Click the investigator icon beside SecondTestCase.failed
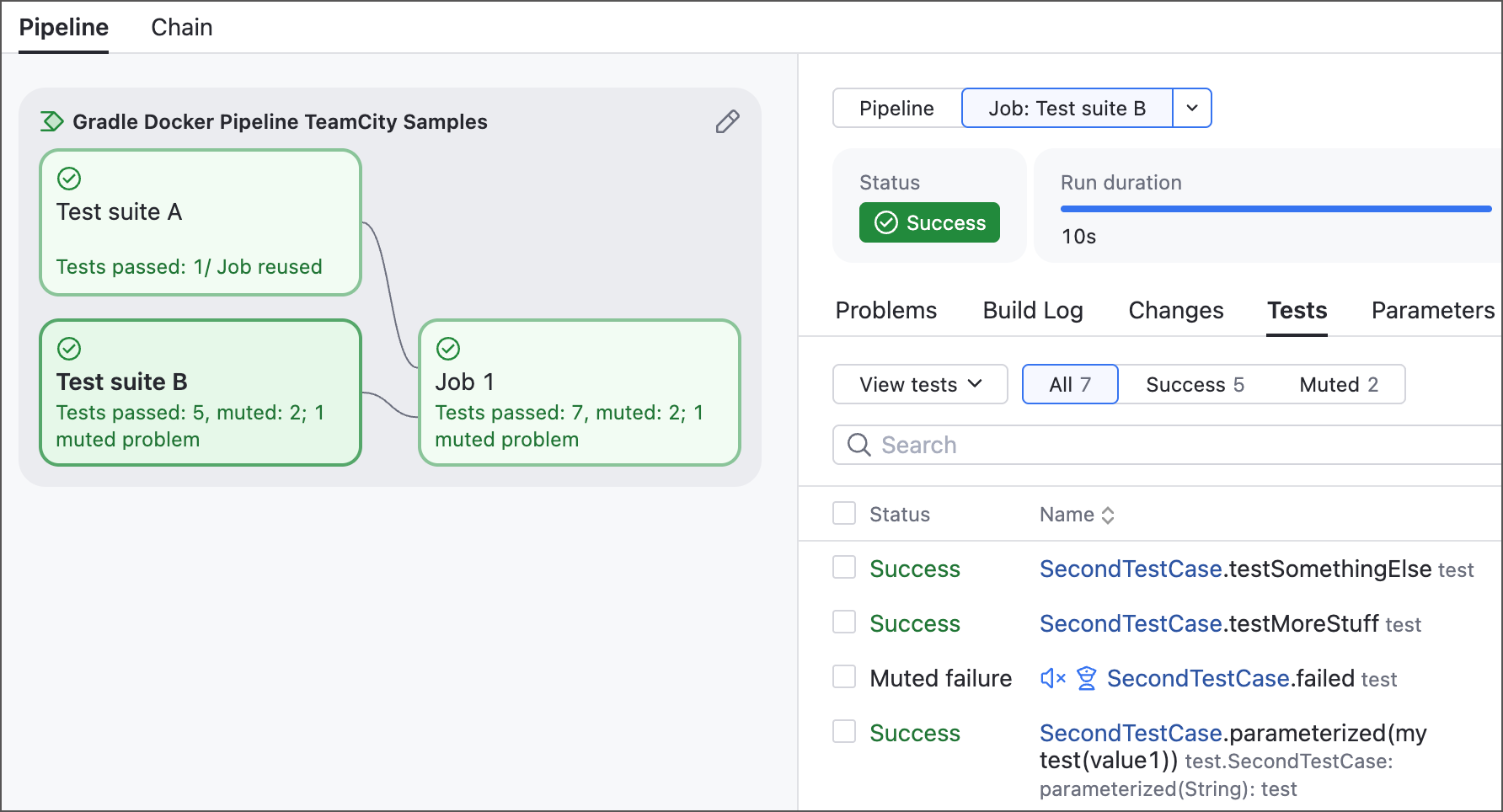 pyautogui.click(x=1087, y=678)
